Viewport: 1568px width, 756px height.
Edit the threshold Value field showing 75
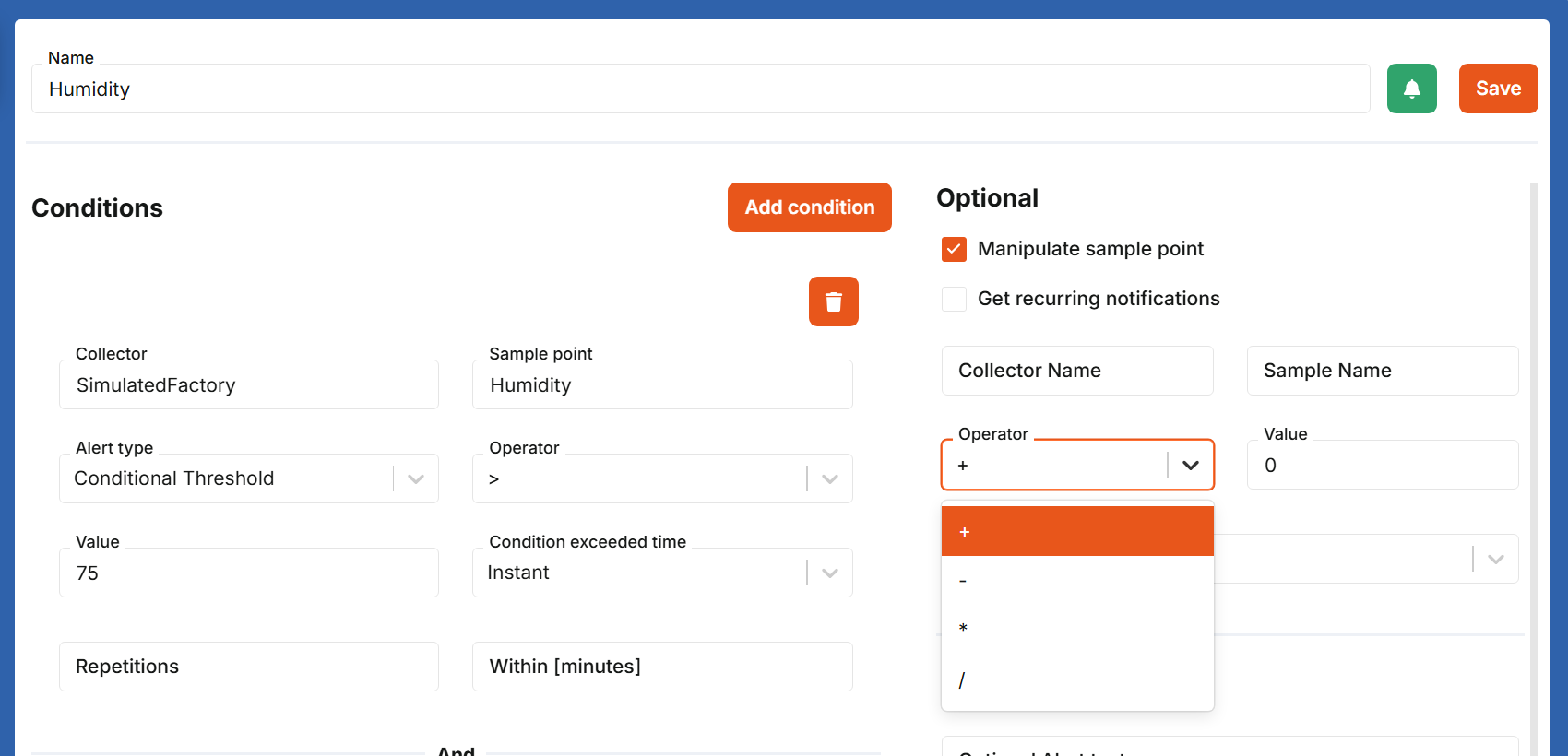pyautogui.click(x=249, y=573)
